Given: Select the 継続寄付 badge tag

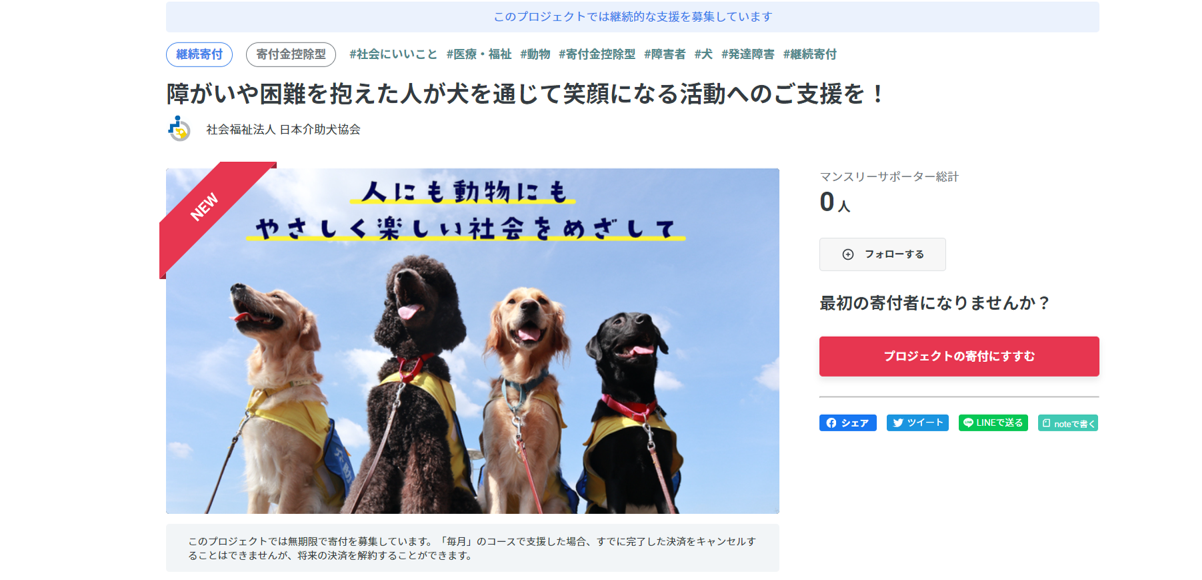Looking at the screenshot, I should point(200,54).
